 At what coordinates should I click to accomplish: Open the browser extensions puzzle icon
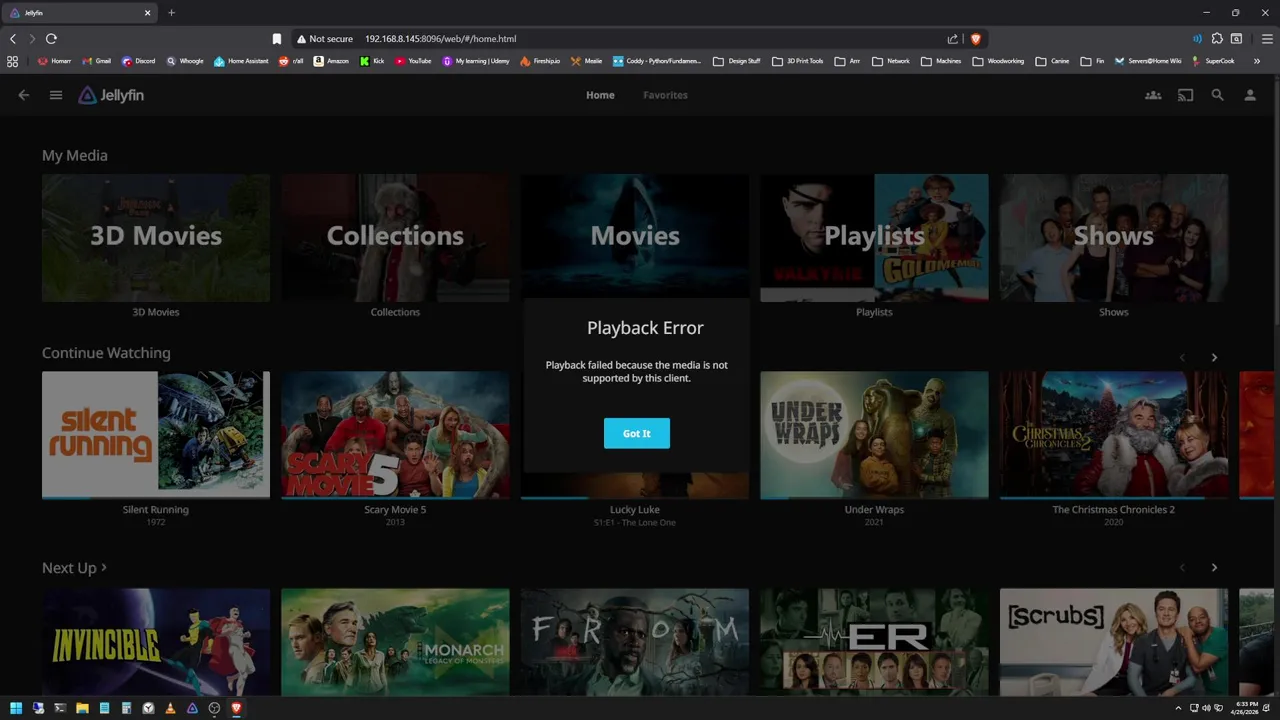click(x=1217, y=39)
